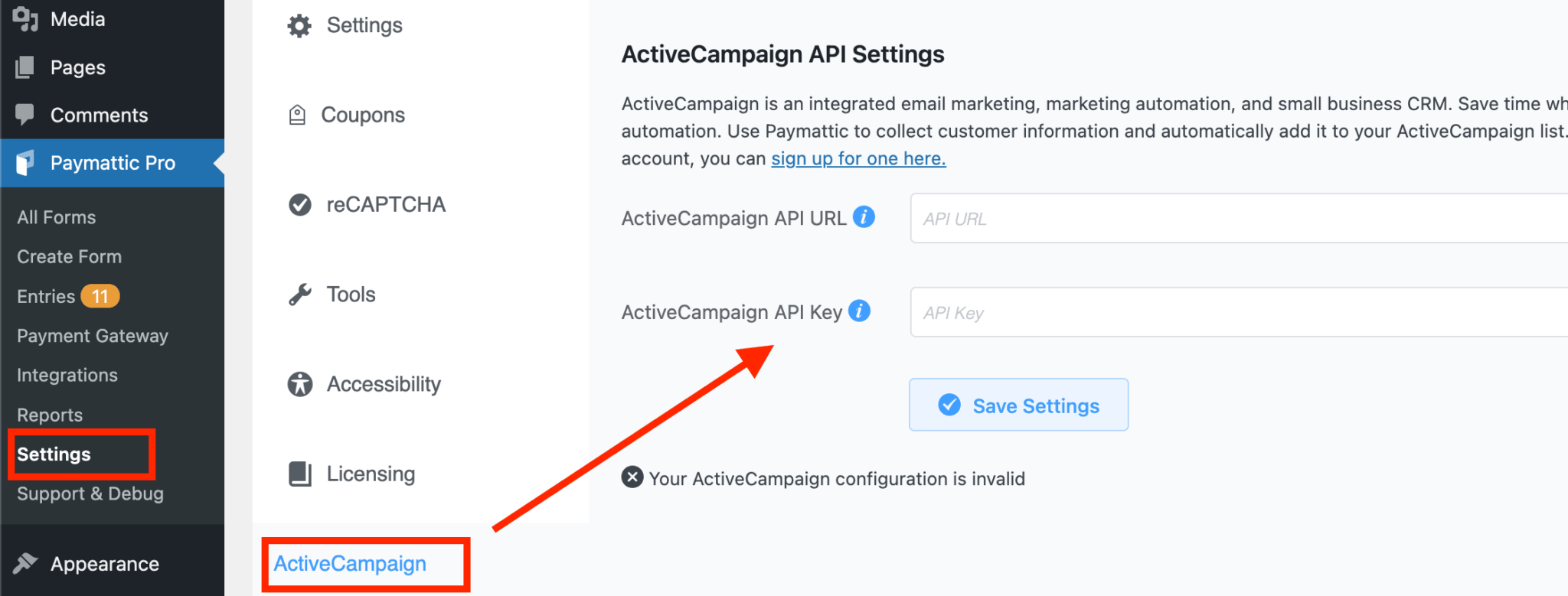The image size is (1568, 596).
Task: Follow the sign up for one here link
Action: click(857, 158)
